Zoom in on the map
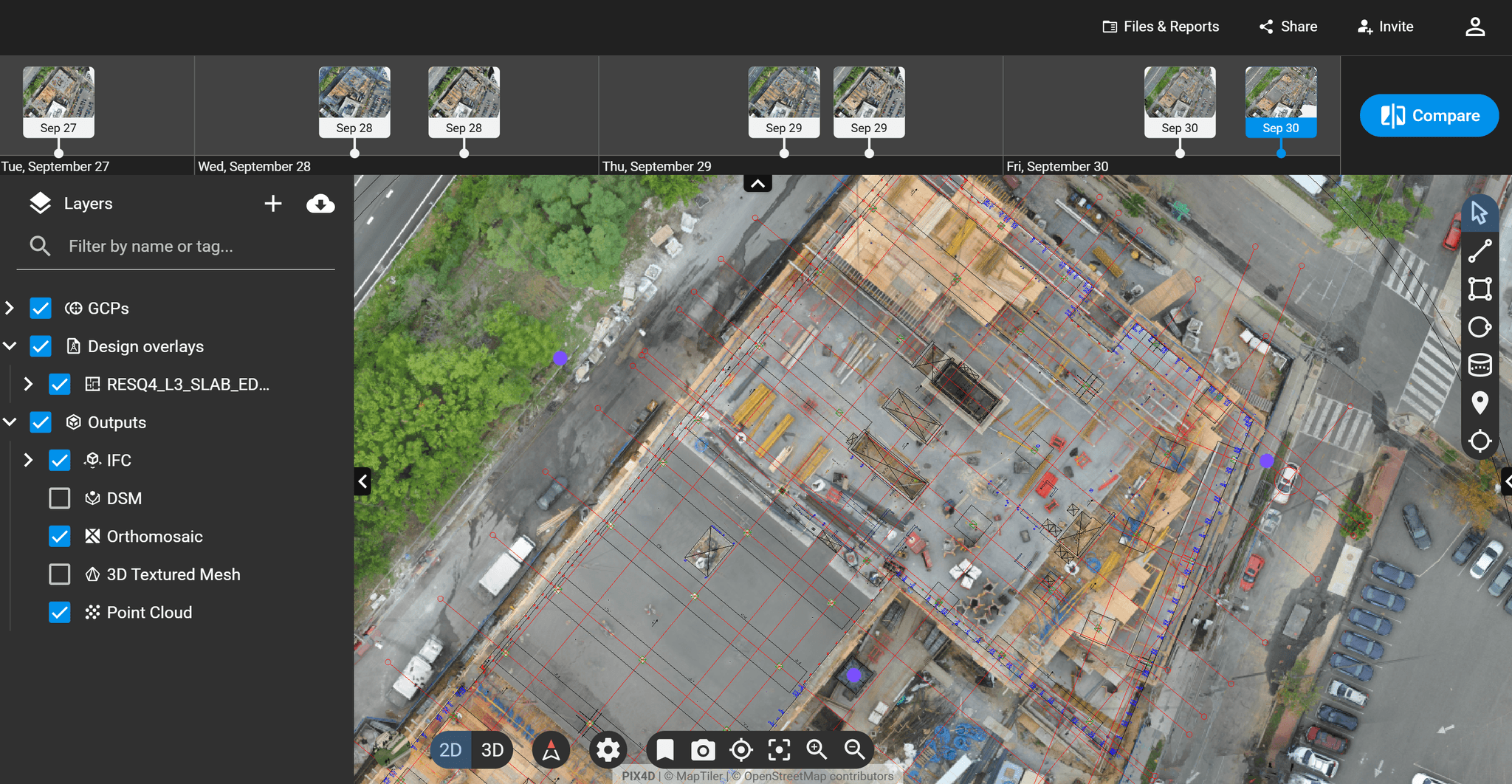This screenshot has width=1512, height=784. (817, 750)
